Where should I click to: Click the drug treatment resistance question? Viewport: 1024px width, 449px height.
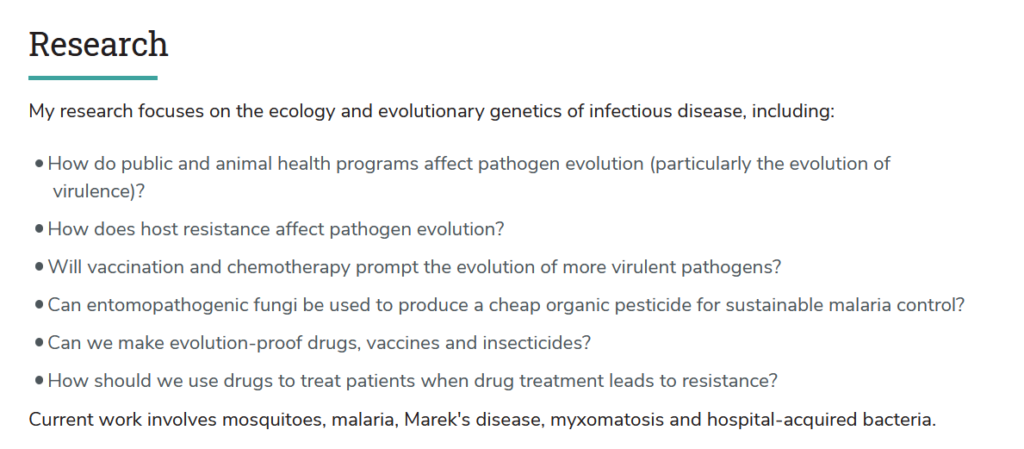pyautogui.click(x=413, y=381)
